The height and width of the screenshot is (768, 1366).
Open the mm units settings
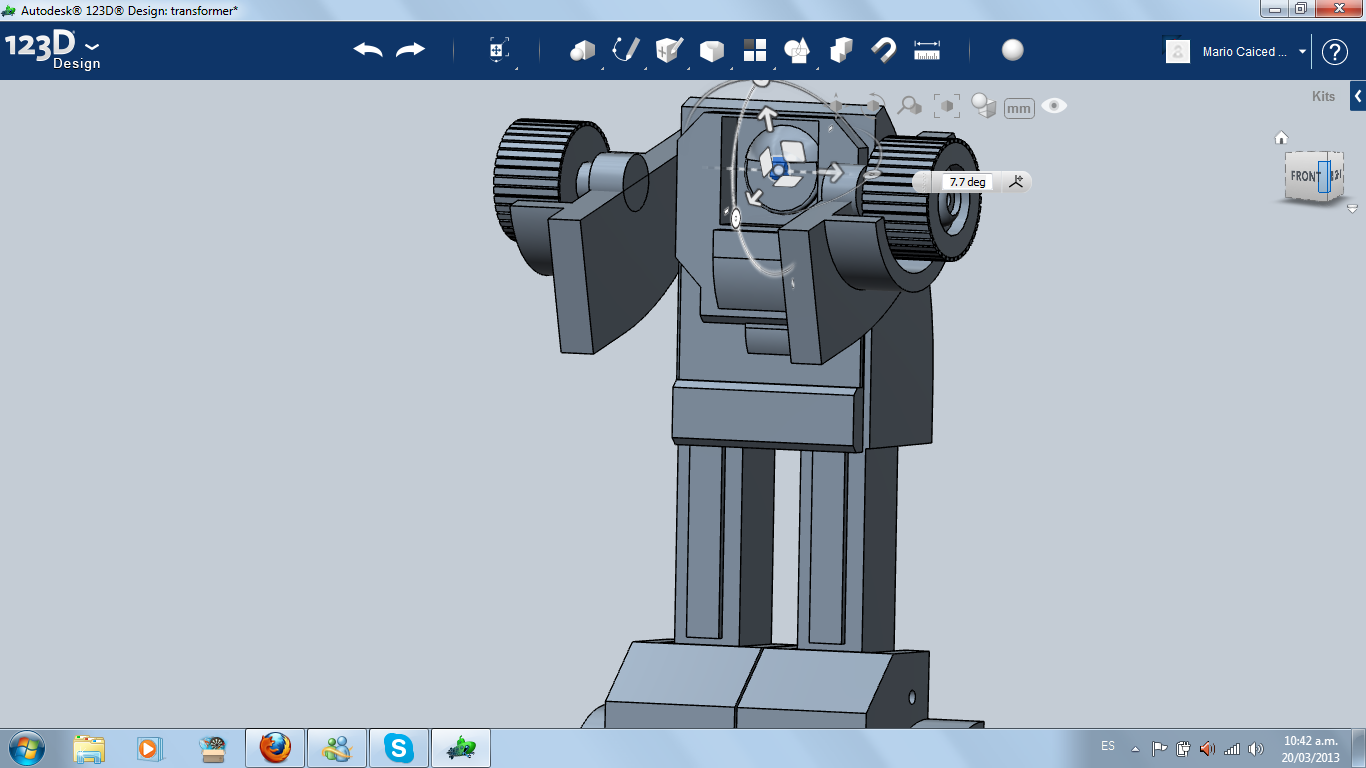click(1019, 108)
